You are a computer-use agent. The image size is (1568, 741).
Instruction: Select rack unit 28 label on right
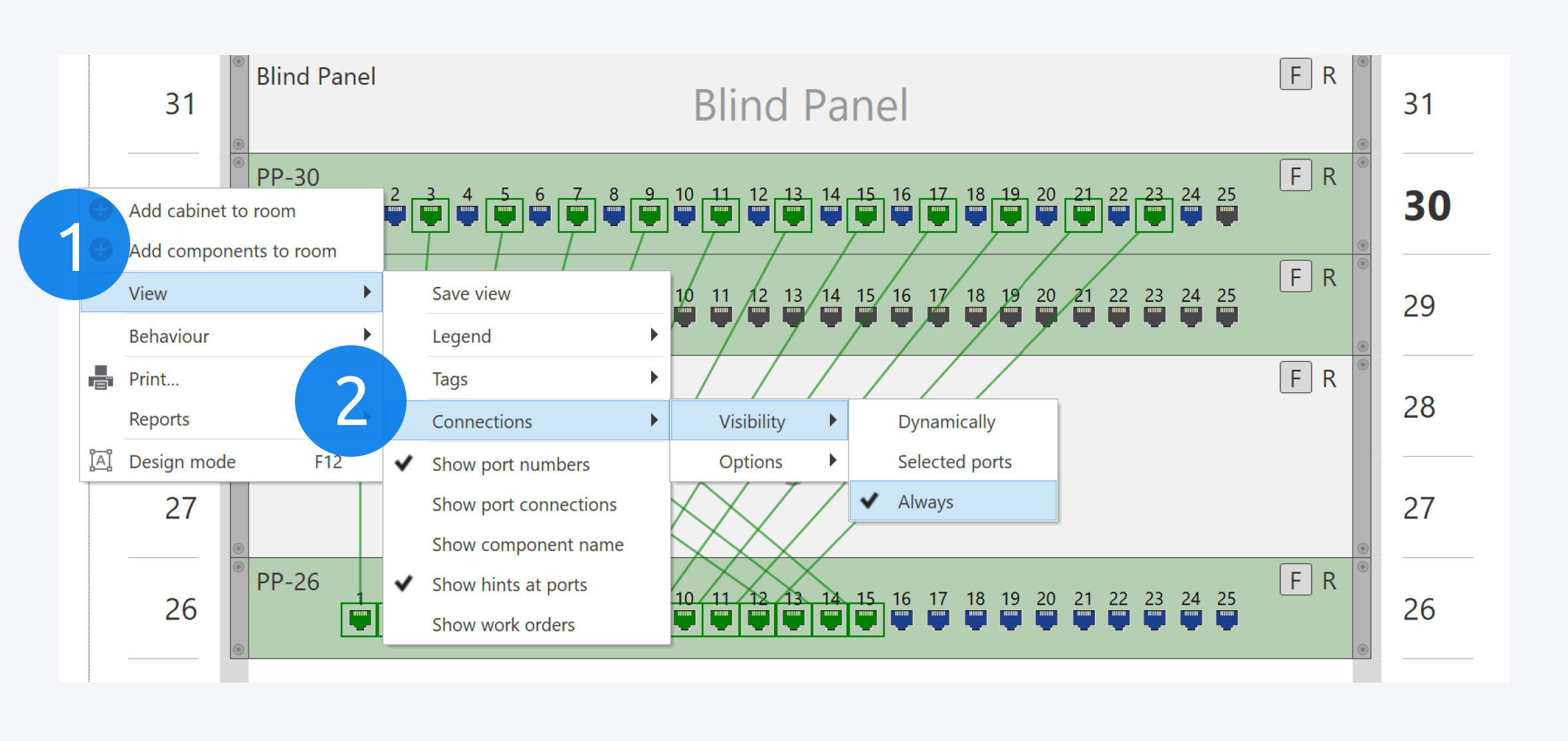1419,407
